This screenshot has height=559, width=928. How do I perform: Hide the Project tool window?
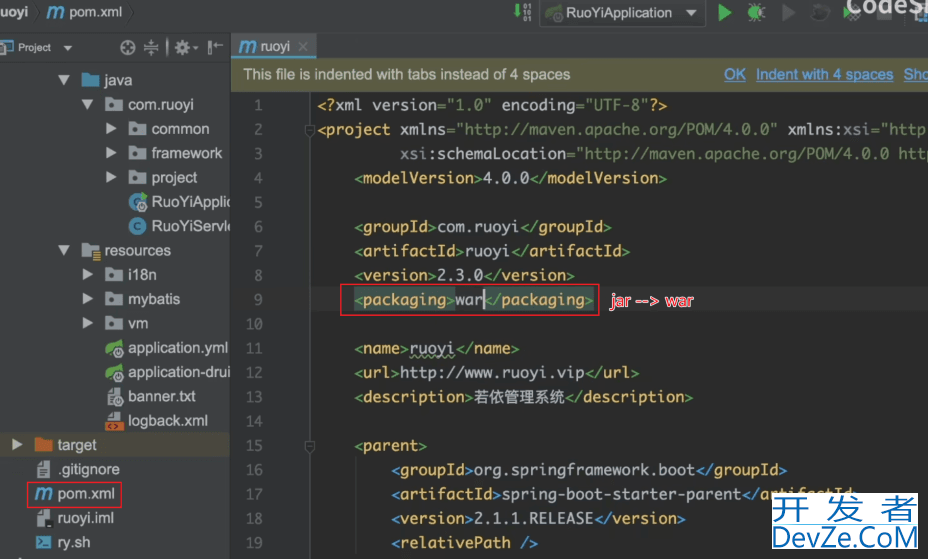tap(215, 47)
